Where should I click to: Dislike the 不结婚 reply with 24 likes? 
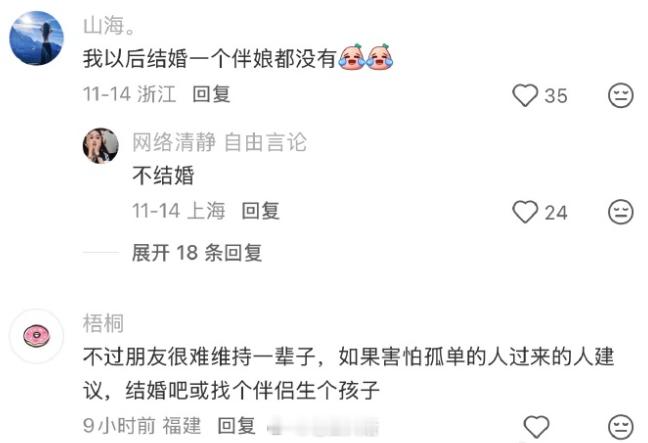pyautogui.click(x=620, y=212)
